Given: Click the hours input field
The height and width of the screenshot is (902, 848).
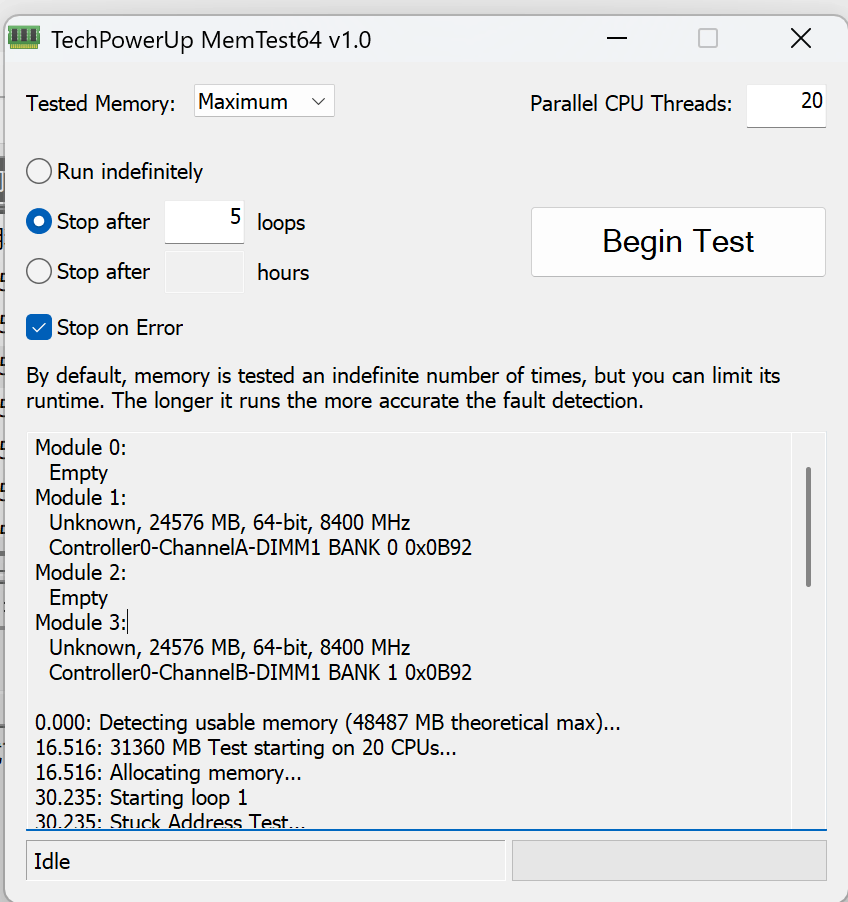Looking at the screenshot, I should [x=204, y=272].
